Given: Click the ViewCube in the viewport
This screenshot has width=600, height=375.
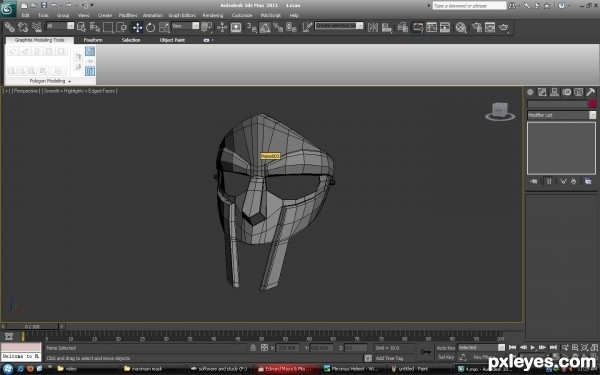Looking at the screenshot, I should click(x=500, y=111).
